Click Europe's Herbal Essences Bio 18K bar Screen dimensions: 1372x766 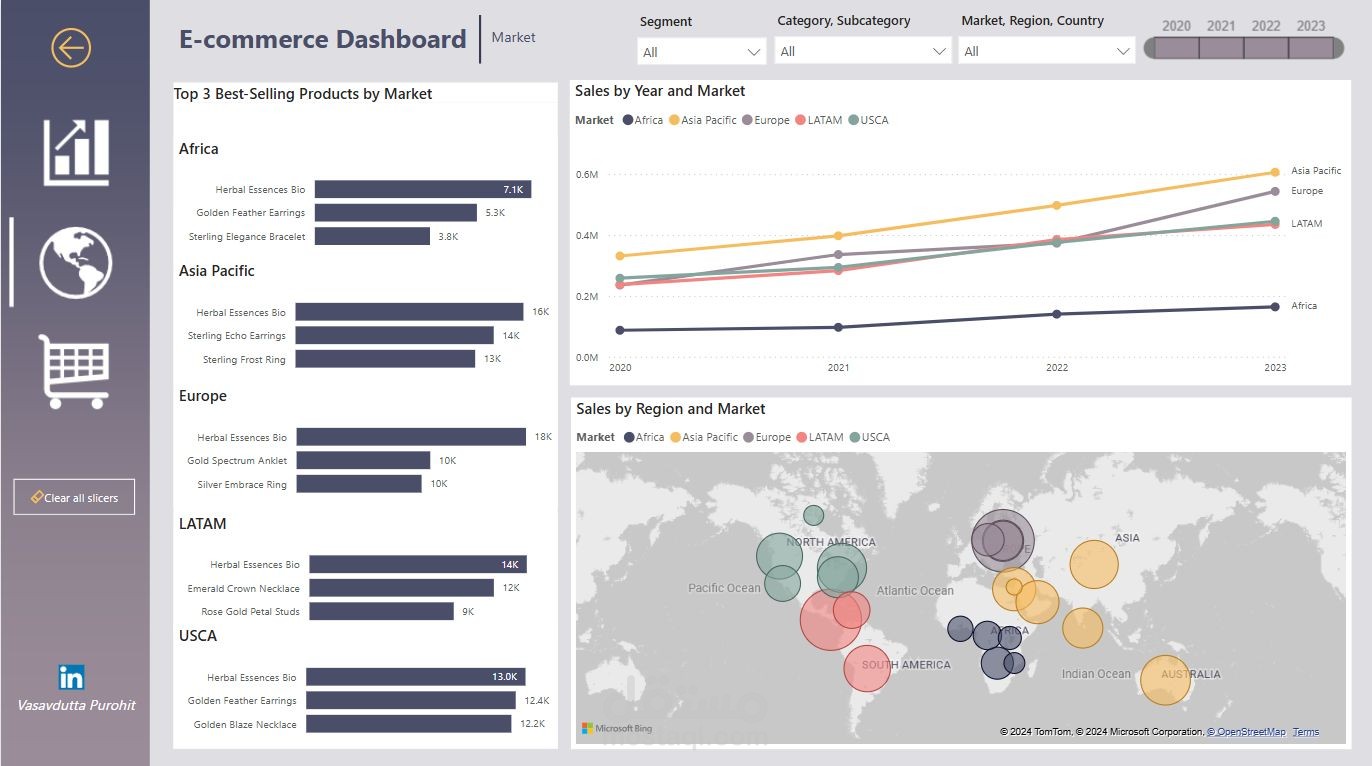click(411, 437)
